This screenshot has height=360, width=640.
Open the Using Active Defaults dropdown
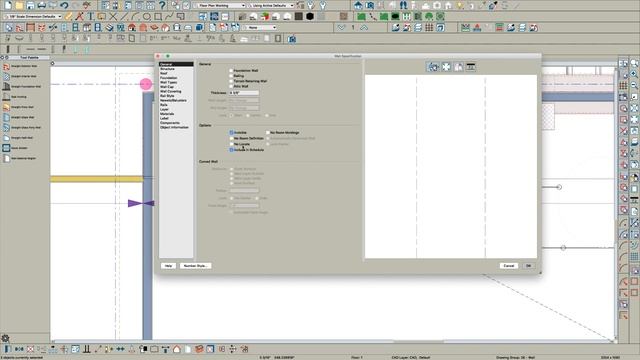(x=270, y=6)
